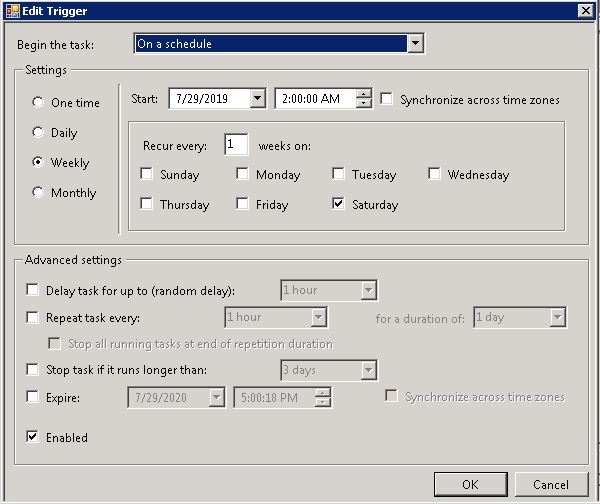
Task: Toggle Expire's Synchronize across time zones checkbox
Action: (x=391, y=396)
